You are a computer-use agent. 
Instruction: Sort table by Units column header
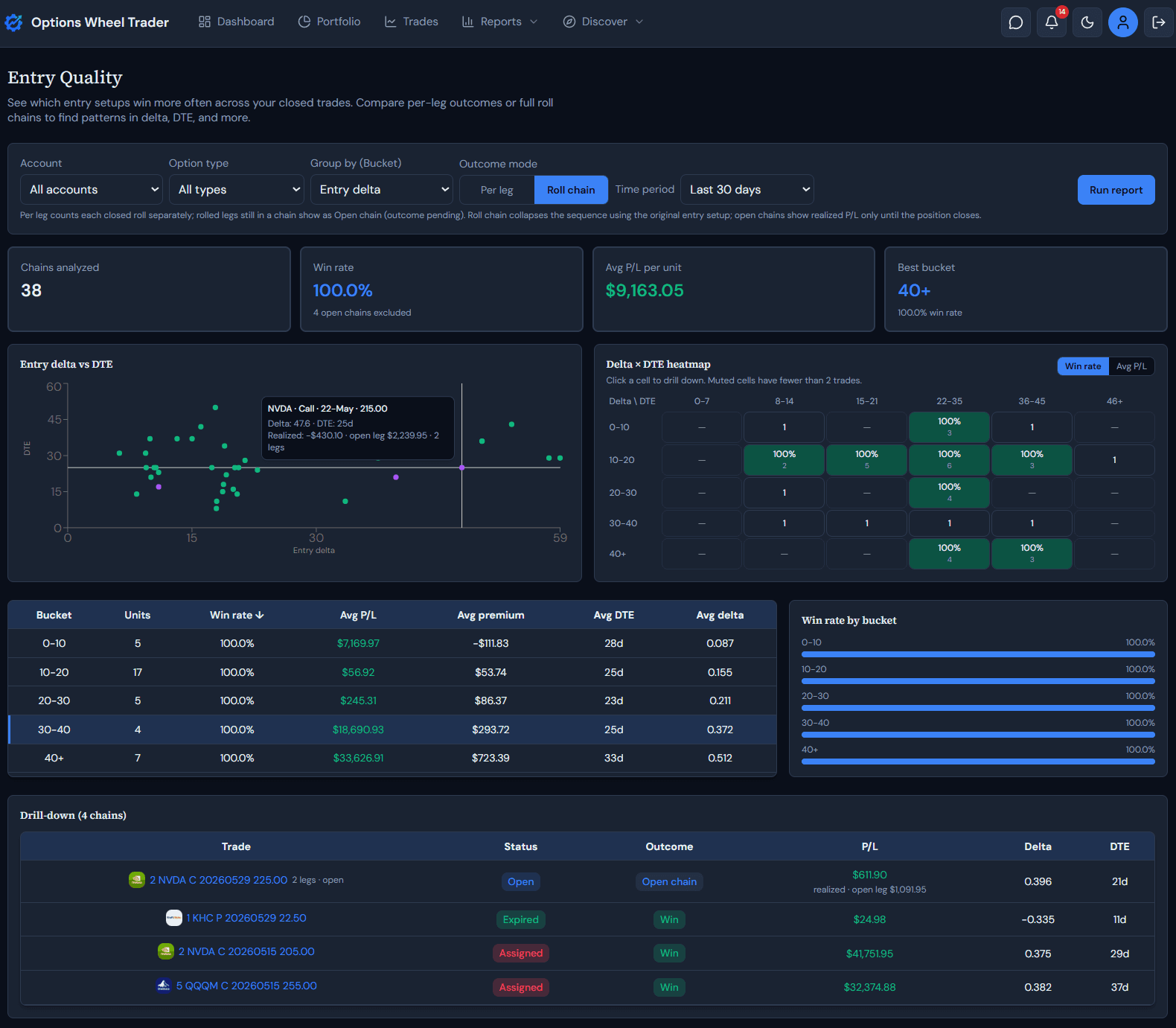[138, 615]
